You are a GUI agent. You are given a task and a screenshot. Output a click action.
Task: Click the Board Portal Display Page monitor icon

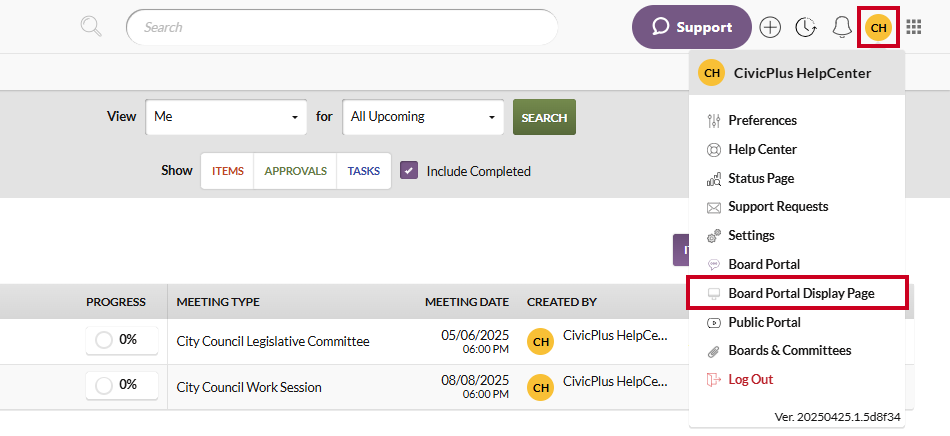coord(714,294)
